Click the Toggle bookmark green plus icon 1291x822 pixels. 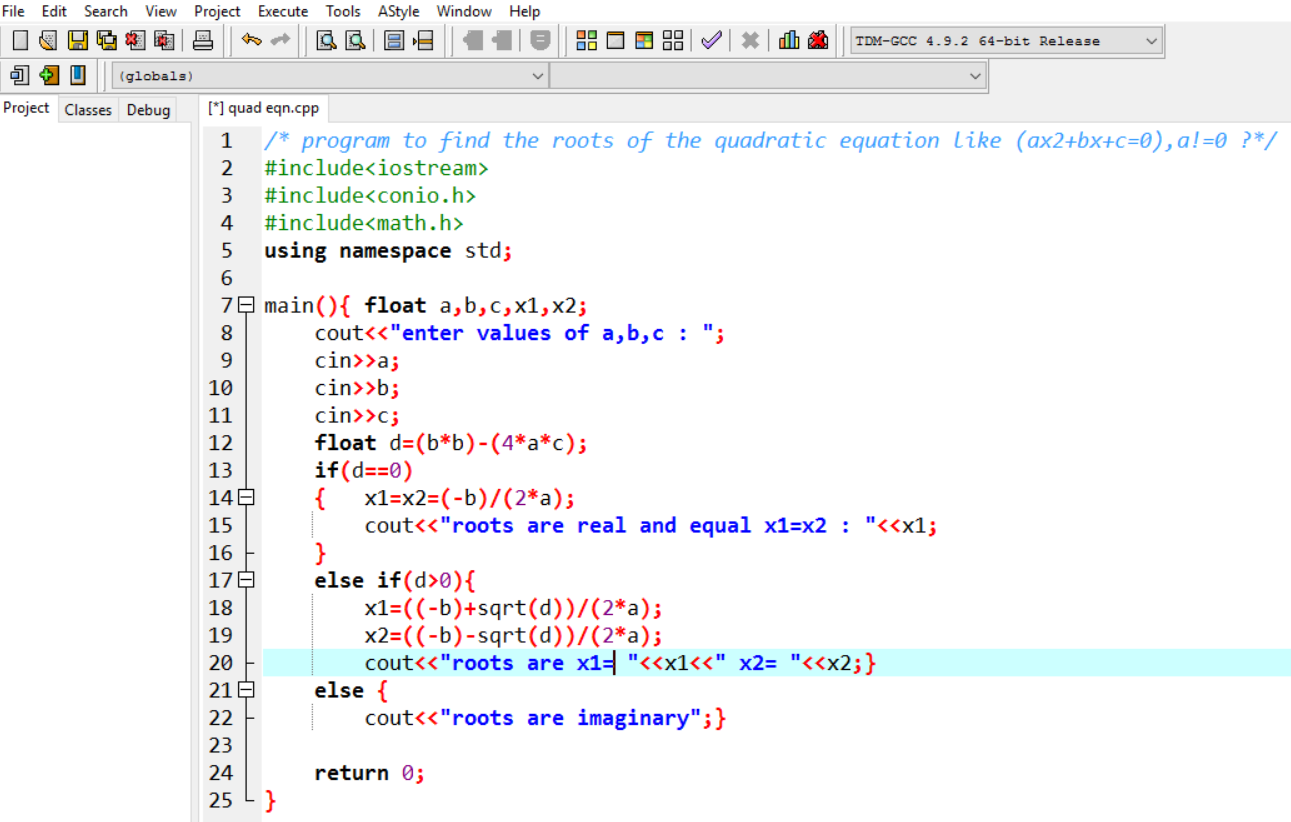49,75
